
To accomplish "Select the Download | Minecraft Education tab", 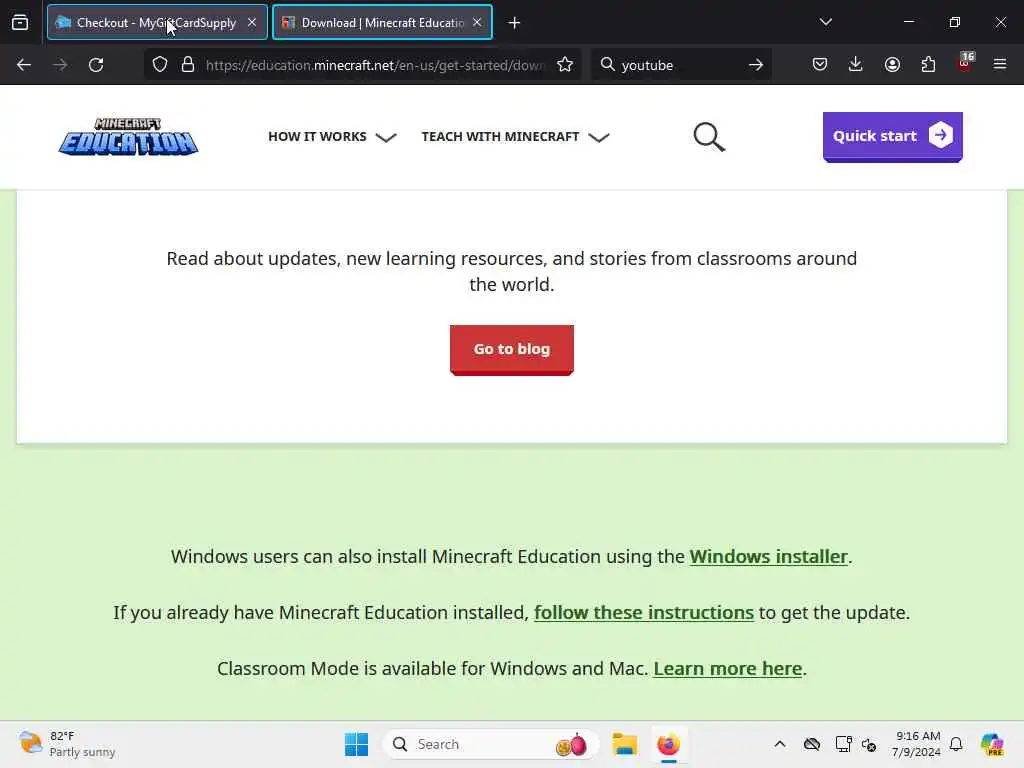I will point(382,23).
